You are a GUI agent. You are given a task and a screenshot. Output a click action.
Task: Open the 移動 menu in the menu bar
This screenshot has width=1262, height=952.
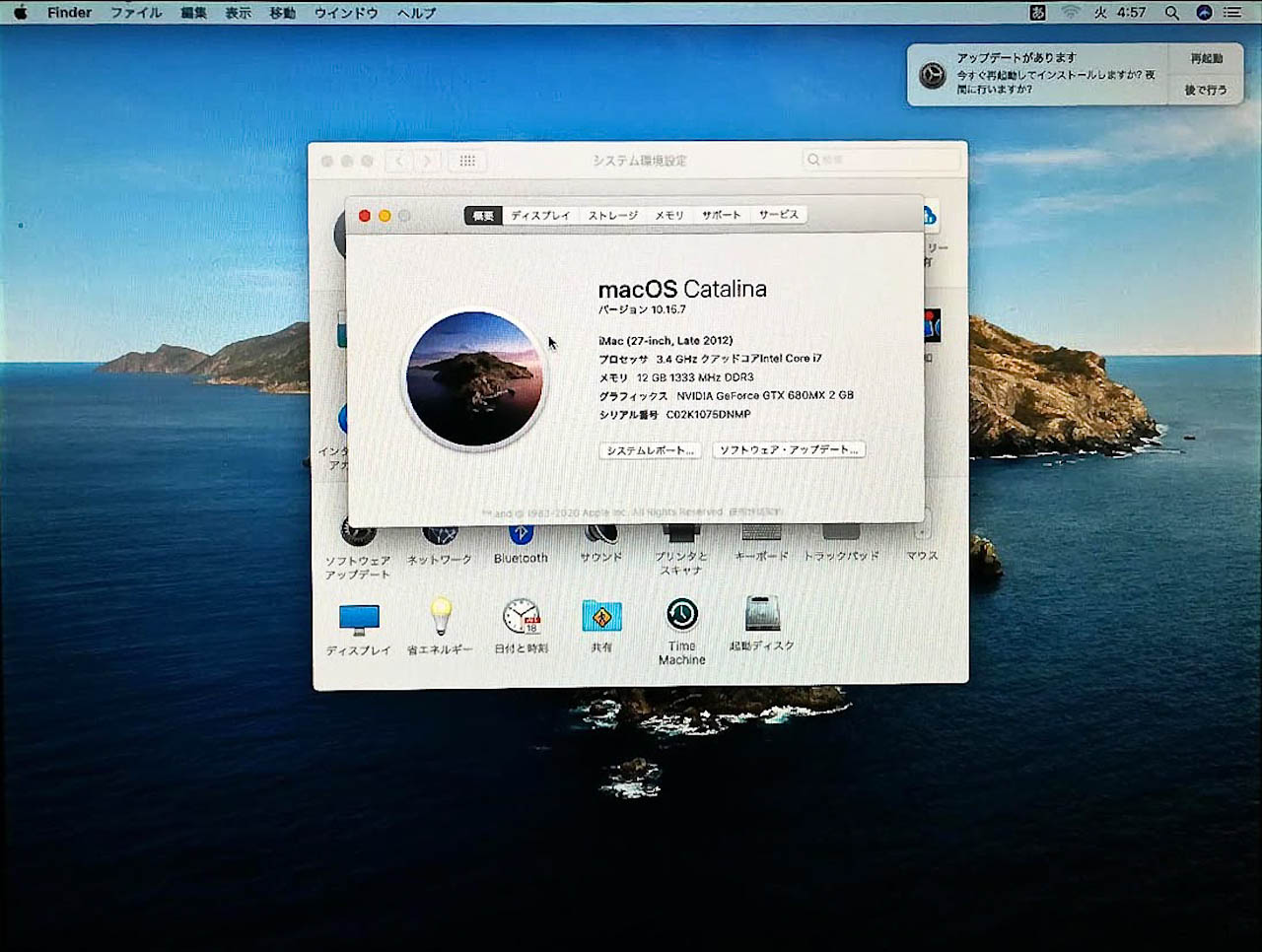[281, 13]
